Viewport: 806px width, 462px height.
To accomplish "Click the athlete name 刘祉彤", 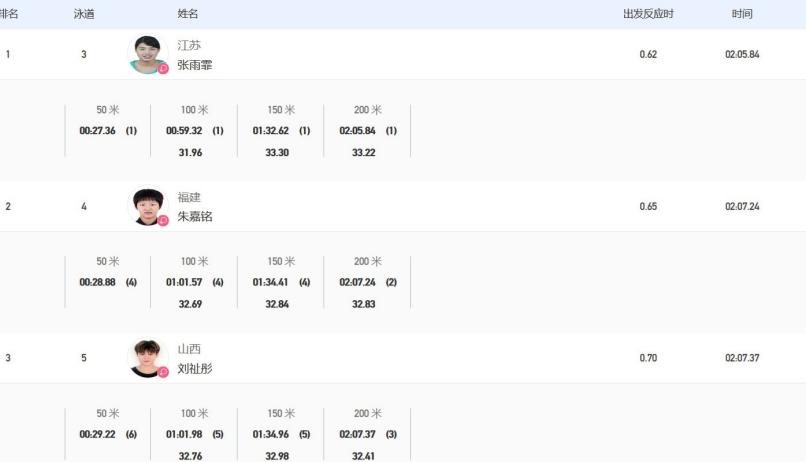I will (195, 368).
